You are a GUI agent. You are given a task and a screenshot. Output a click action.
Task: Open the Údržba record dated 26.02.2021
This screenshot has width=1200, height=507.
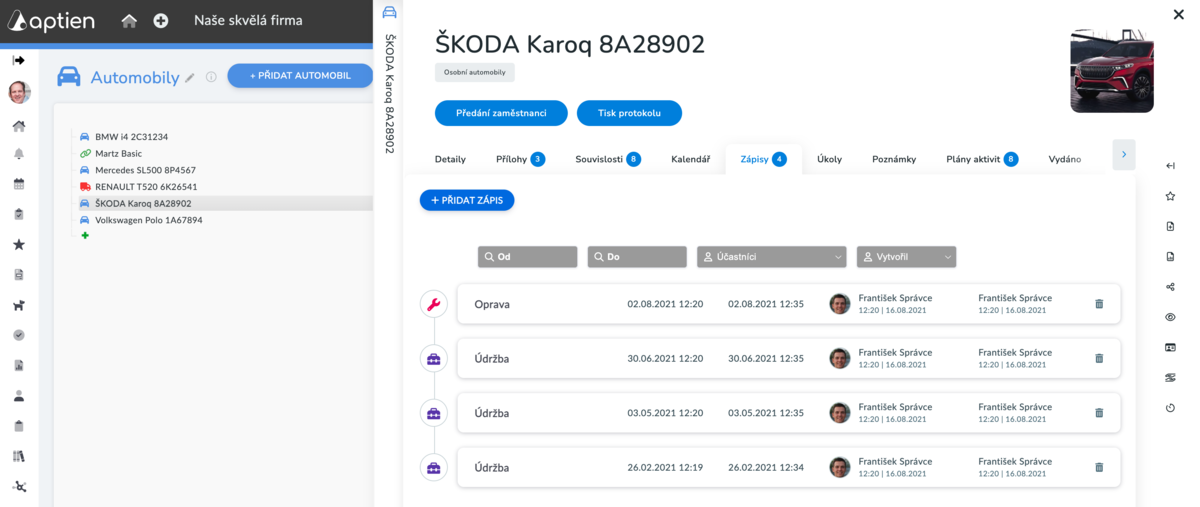tap(788, 467)
